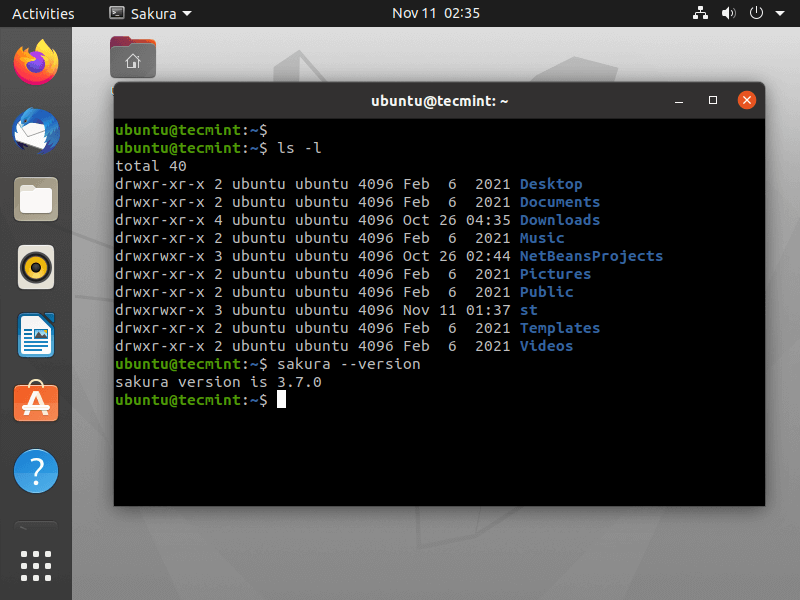The height and width of the screenshot is (600, 800).
Task: Launch Thunderbird mail from the dock
Action: pos(36,131)
